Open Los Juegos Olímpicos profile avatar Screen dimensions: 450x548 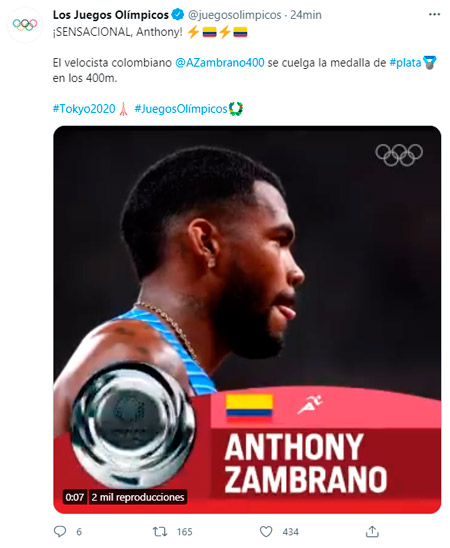point(25,24)
